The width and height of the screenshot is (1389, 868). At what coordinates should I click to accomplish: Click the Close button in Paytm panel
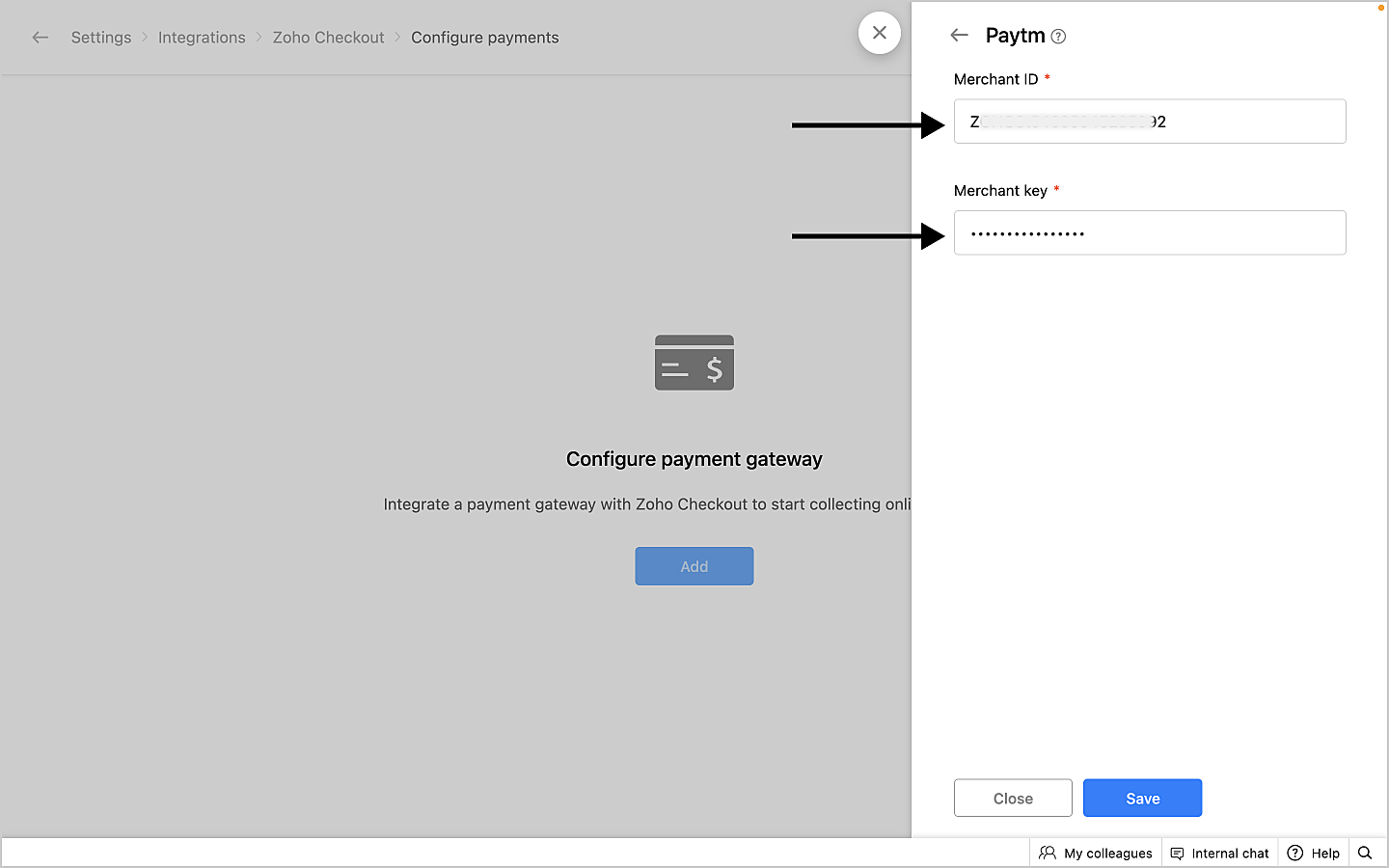[1013, 798]
